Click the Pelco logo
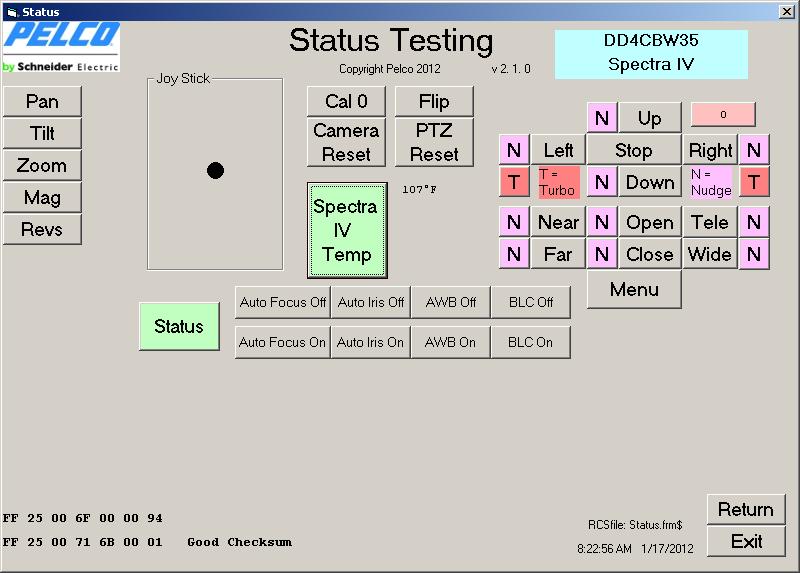 [x=61, y=46]
